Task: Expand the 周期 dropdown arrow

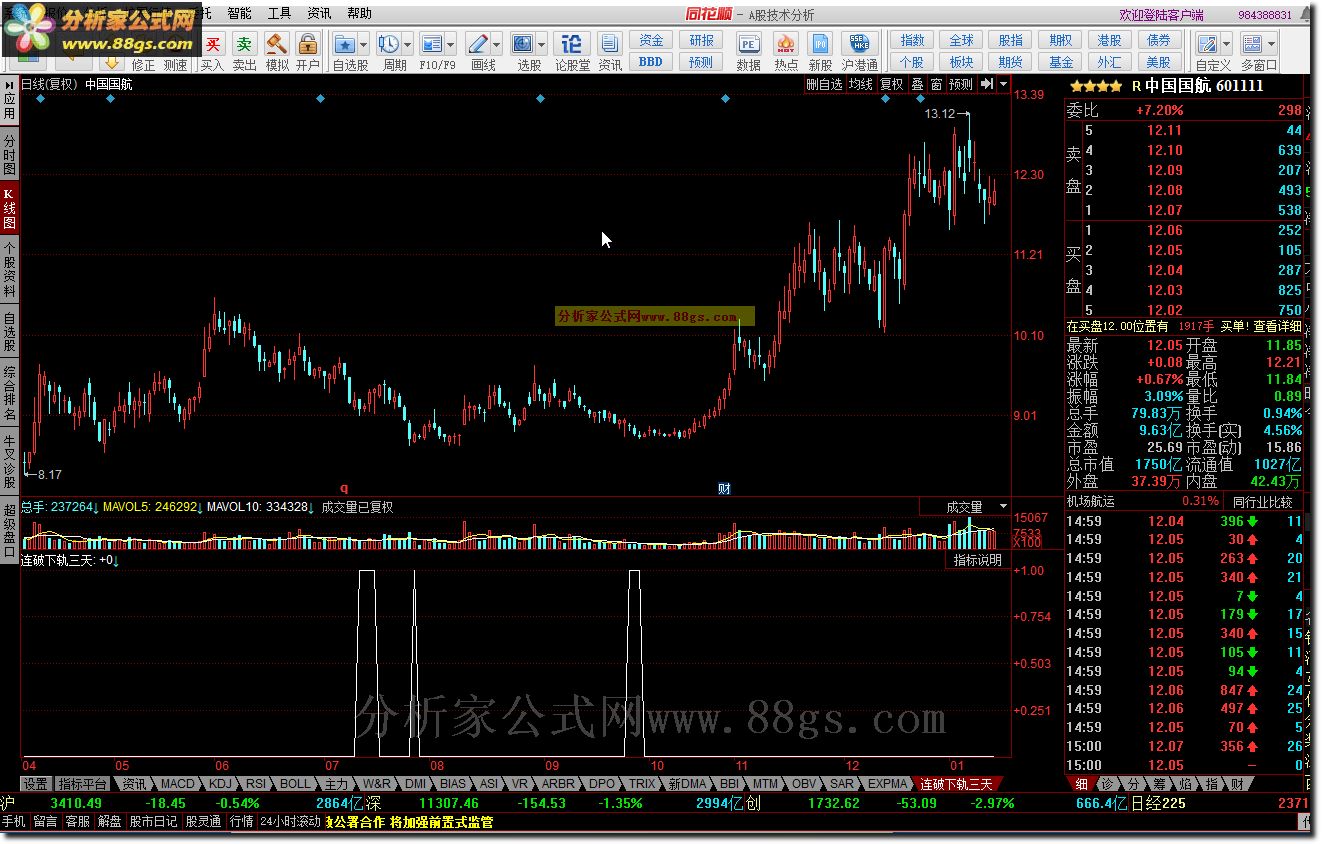Action: click(x=407, y=44)
